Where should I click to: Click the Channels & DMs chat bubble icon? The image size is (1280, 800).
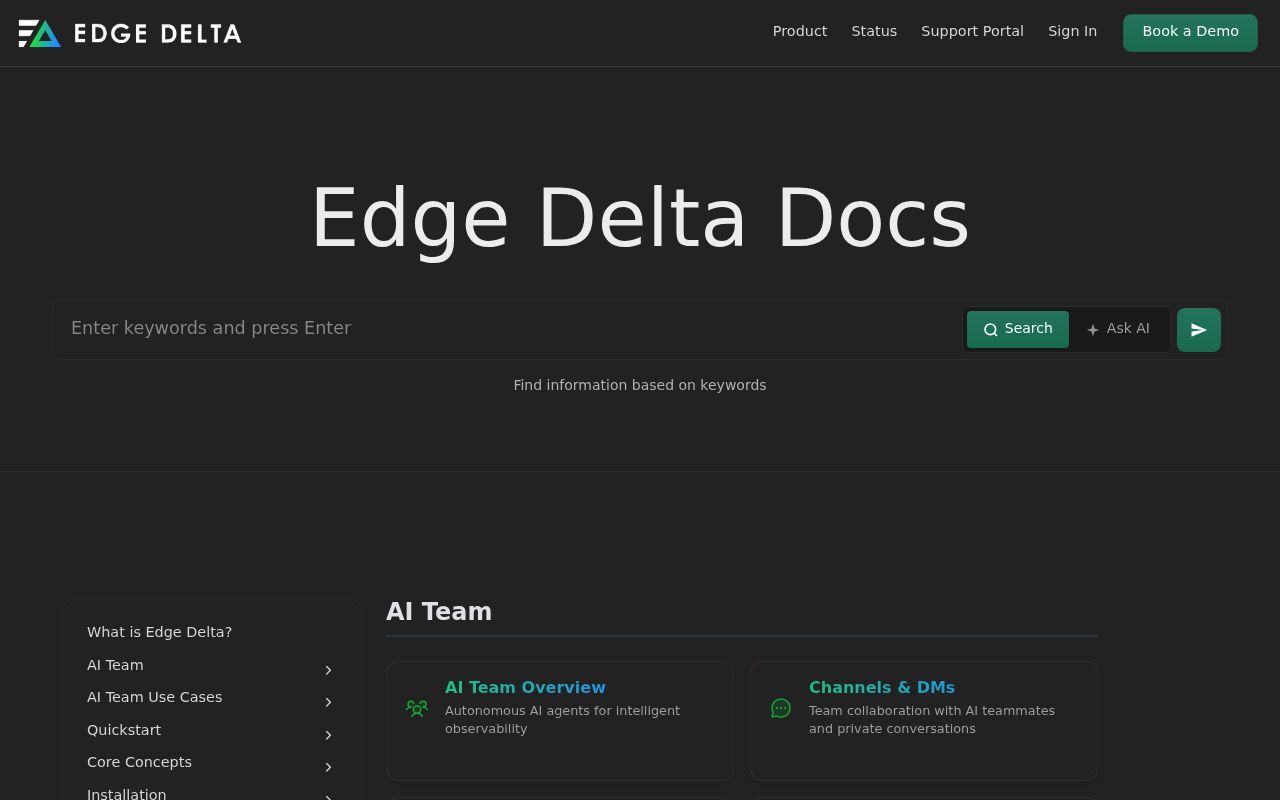[781, 708]
